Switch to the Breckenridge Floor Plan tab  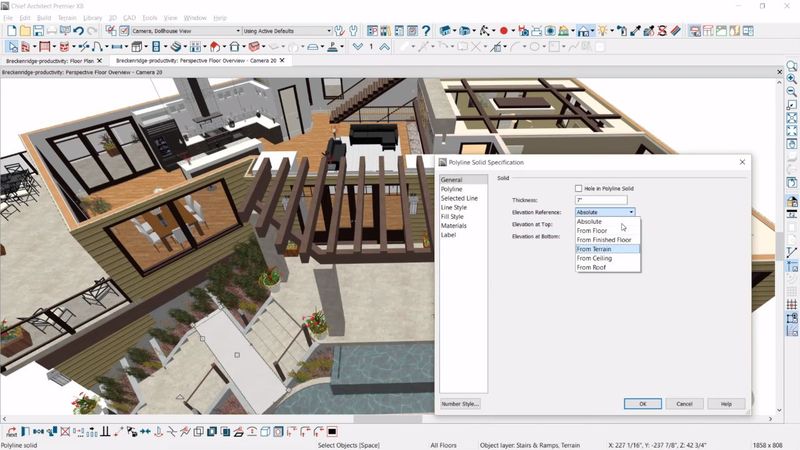[x=47, y=60]
